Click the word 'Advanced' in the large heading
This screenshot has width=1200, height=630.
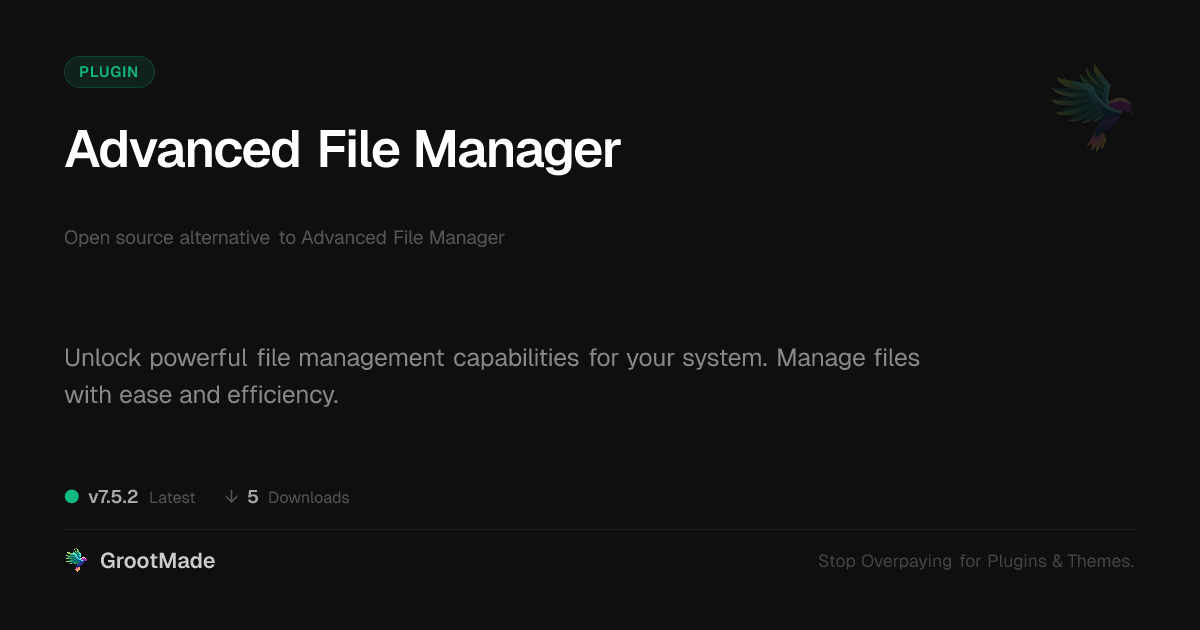click(x=183, y=150)
